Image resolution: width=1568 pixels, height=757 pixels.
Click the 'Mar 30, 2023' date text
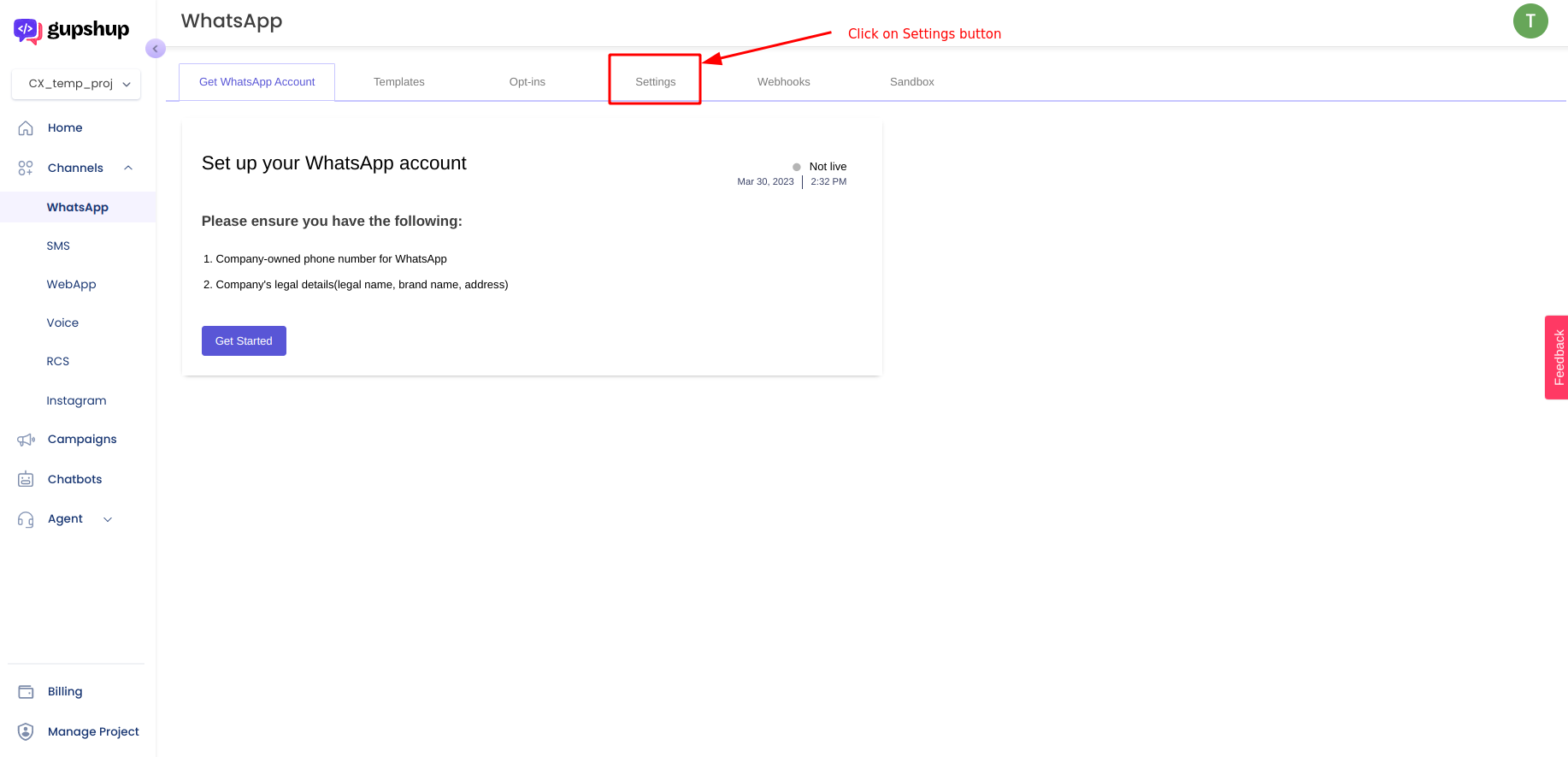pos(765,181)
